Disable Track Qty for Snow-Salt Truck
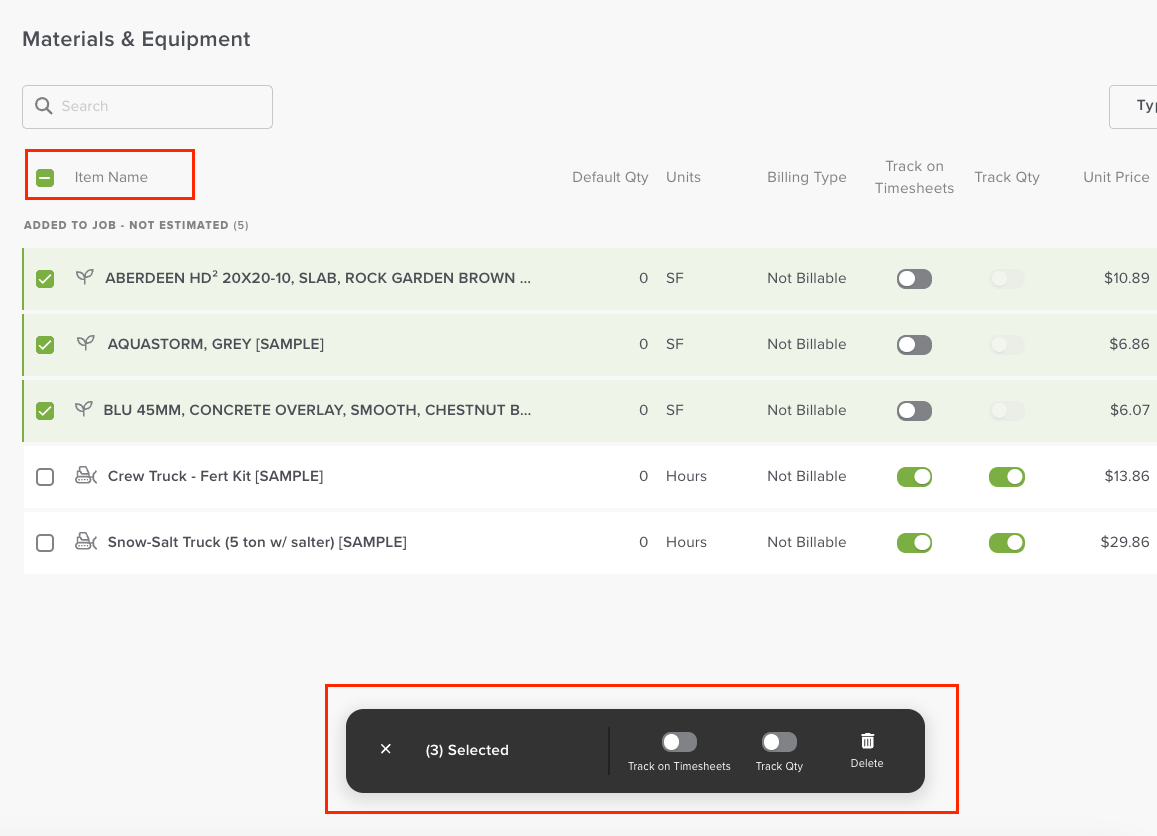The width and height of the screenshot is (1157, 836). coord(1006,543)
